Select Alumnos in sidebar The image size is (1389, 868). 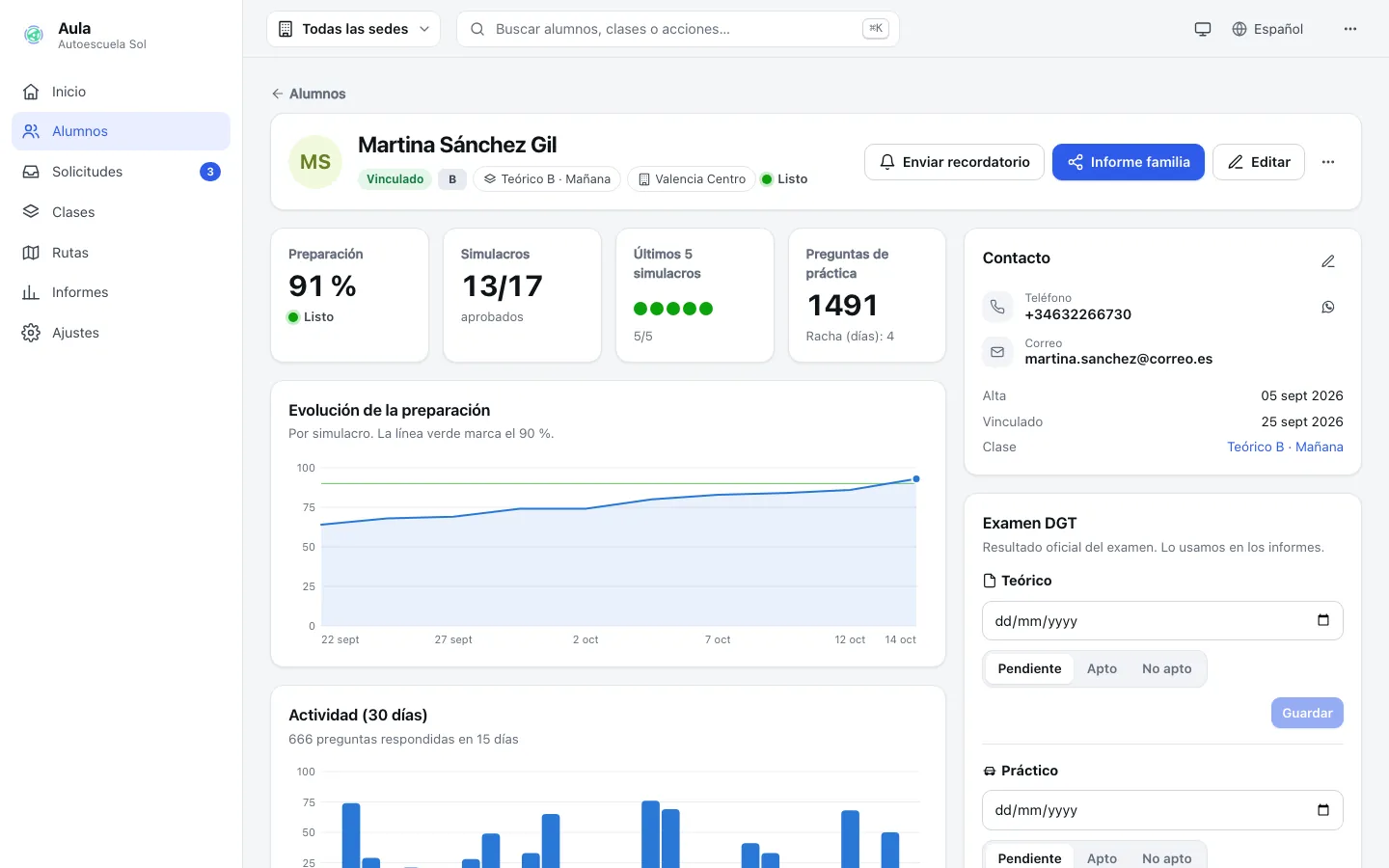[x=121, y=131]
